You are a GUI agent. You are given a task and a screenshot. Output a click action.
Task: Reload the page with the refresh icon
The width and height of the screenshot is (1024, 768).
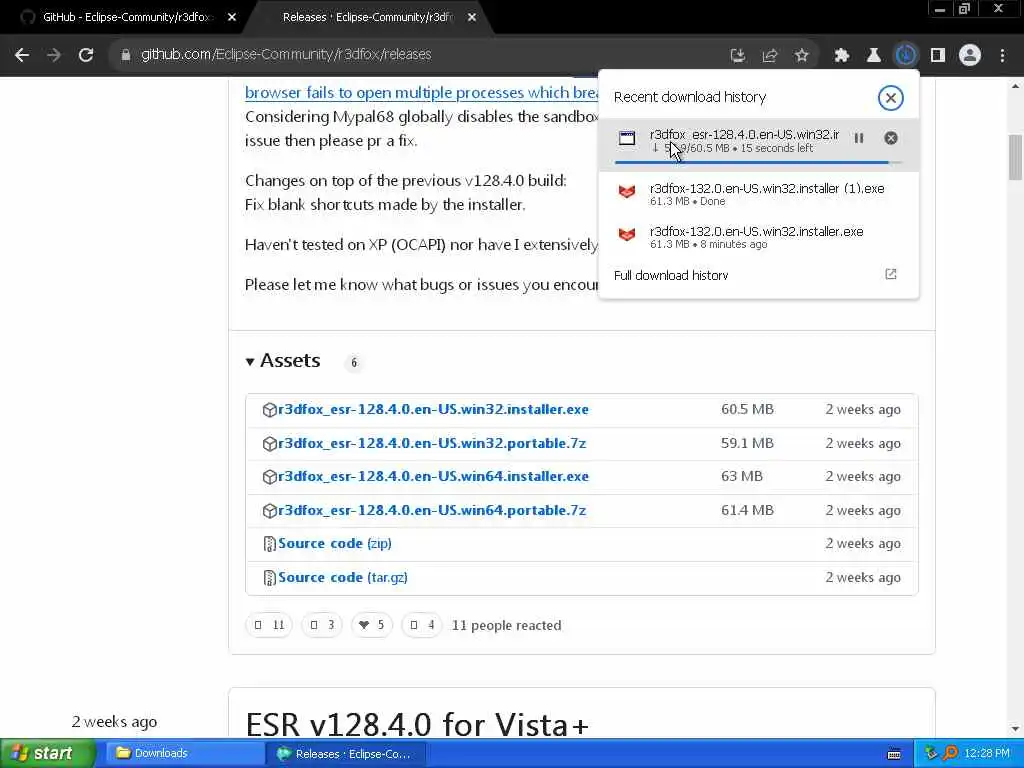coord(86,55)
